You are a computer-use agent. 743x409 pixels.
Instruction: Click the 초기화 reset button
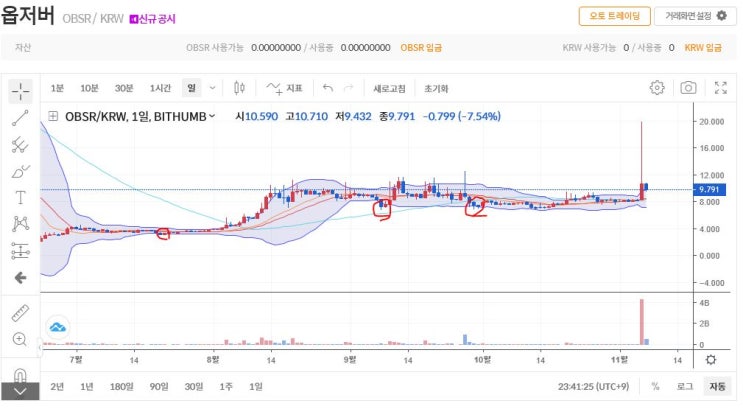(436, 89)
